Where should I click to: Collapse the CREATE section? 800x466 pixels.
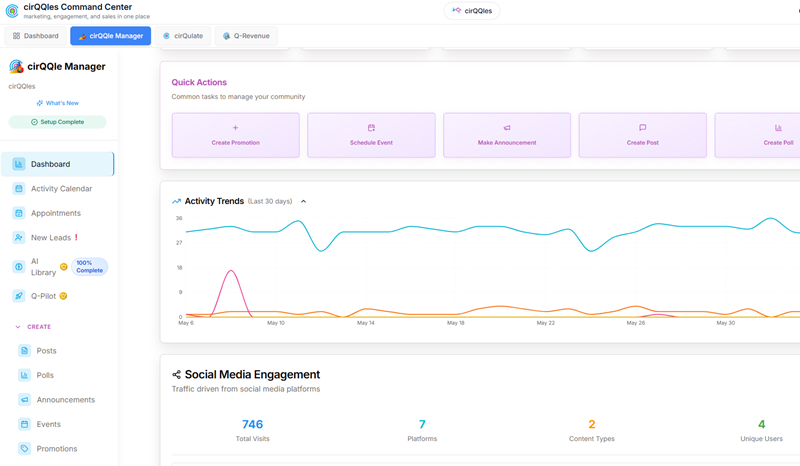33,327
